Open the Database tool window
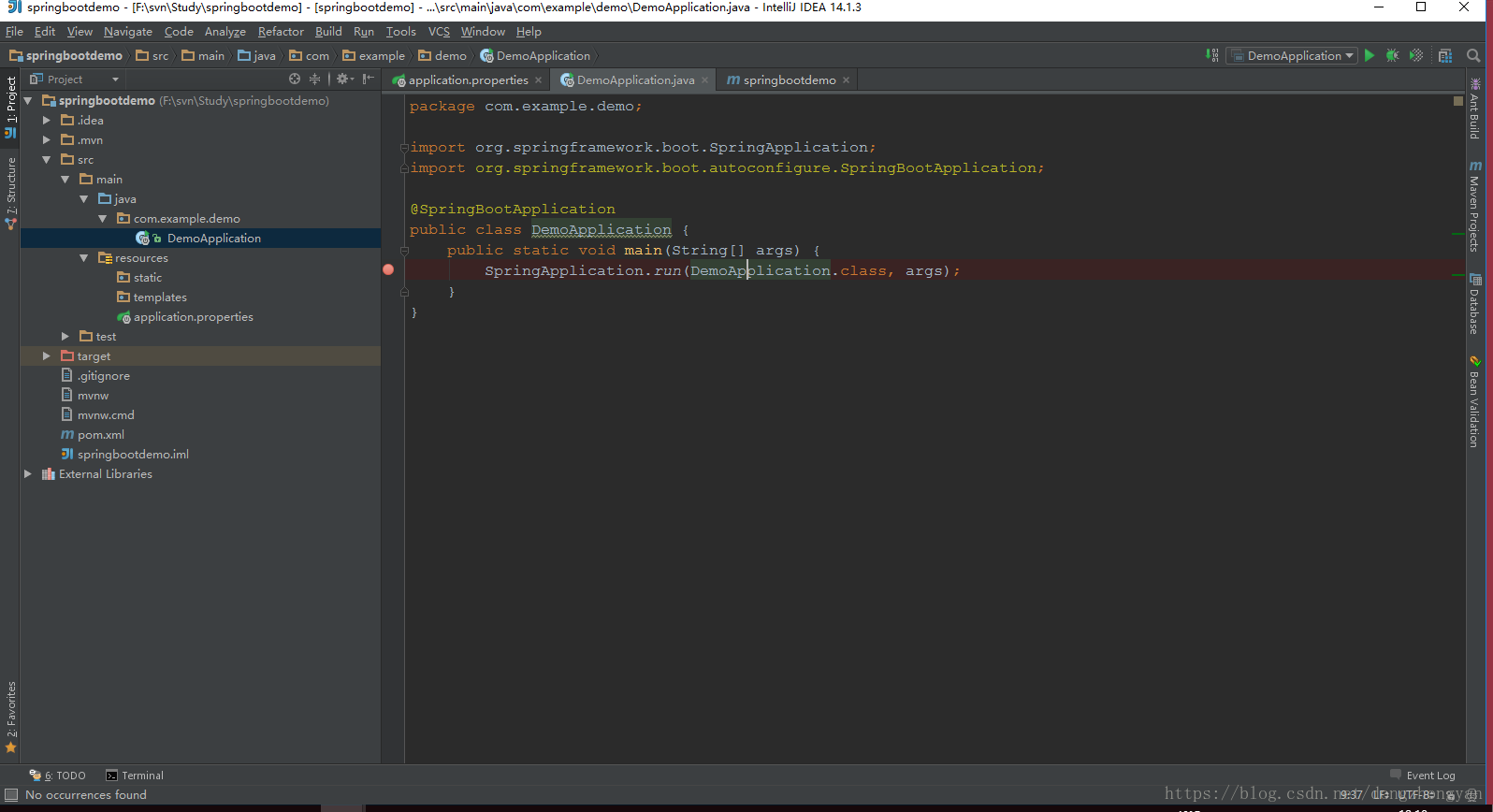The width and height of the screenshot is (1493, 812). 1475,303
